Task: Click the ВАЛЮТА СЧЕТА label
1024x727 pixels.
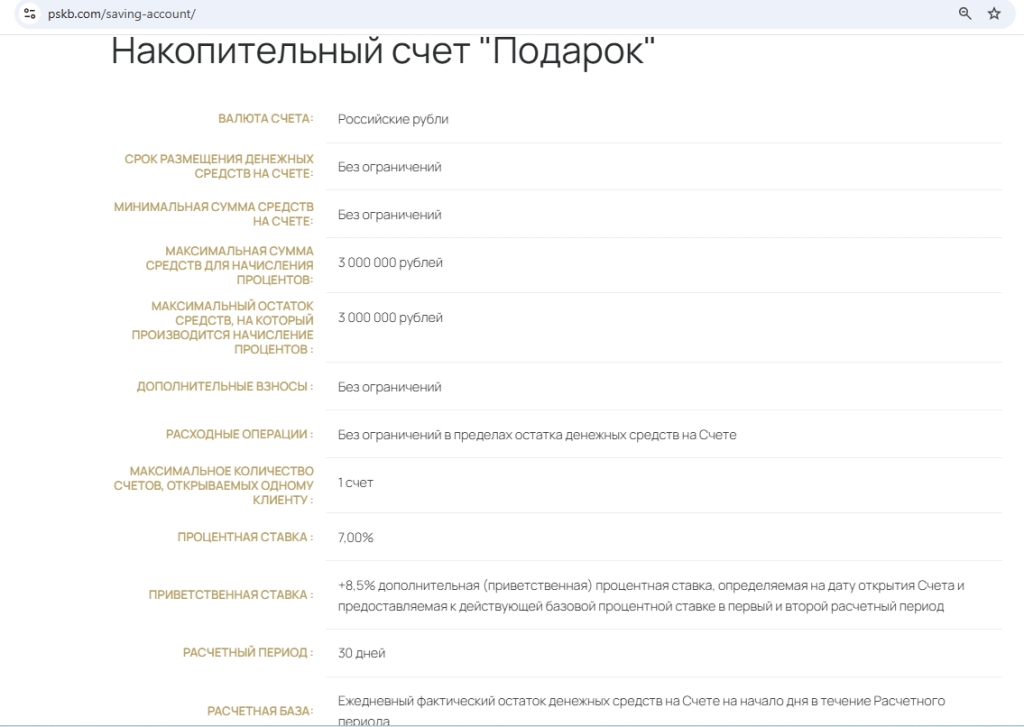Action: [x=265, y=119]
